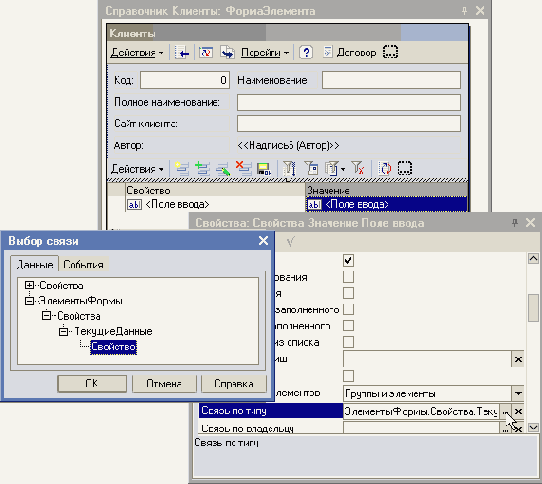Expand the Свойство node at tree top
This screenshot has height=484, width=542.
point(29,285)
